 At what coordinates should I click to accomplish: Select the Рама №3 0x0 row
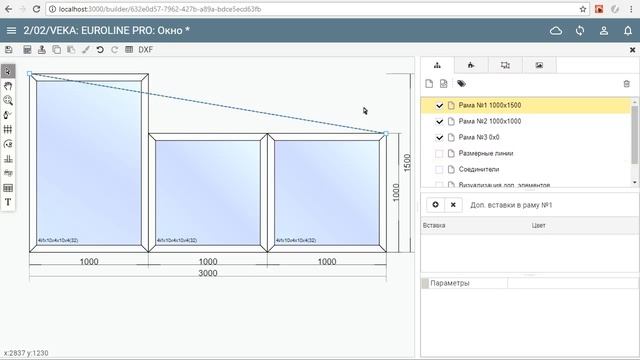526,137
